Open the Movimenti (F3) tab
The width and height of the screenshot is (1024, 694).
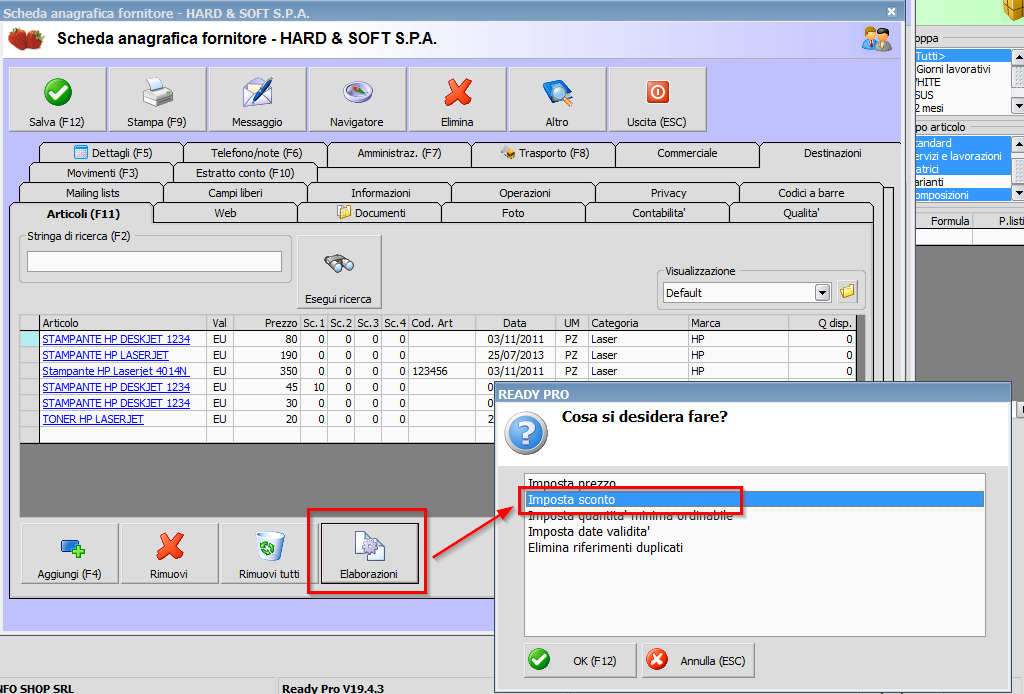tap(102, 173)
